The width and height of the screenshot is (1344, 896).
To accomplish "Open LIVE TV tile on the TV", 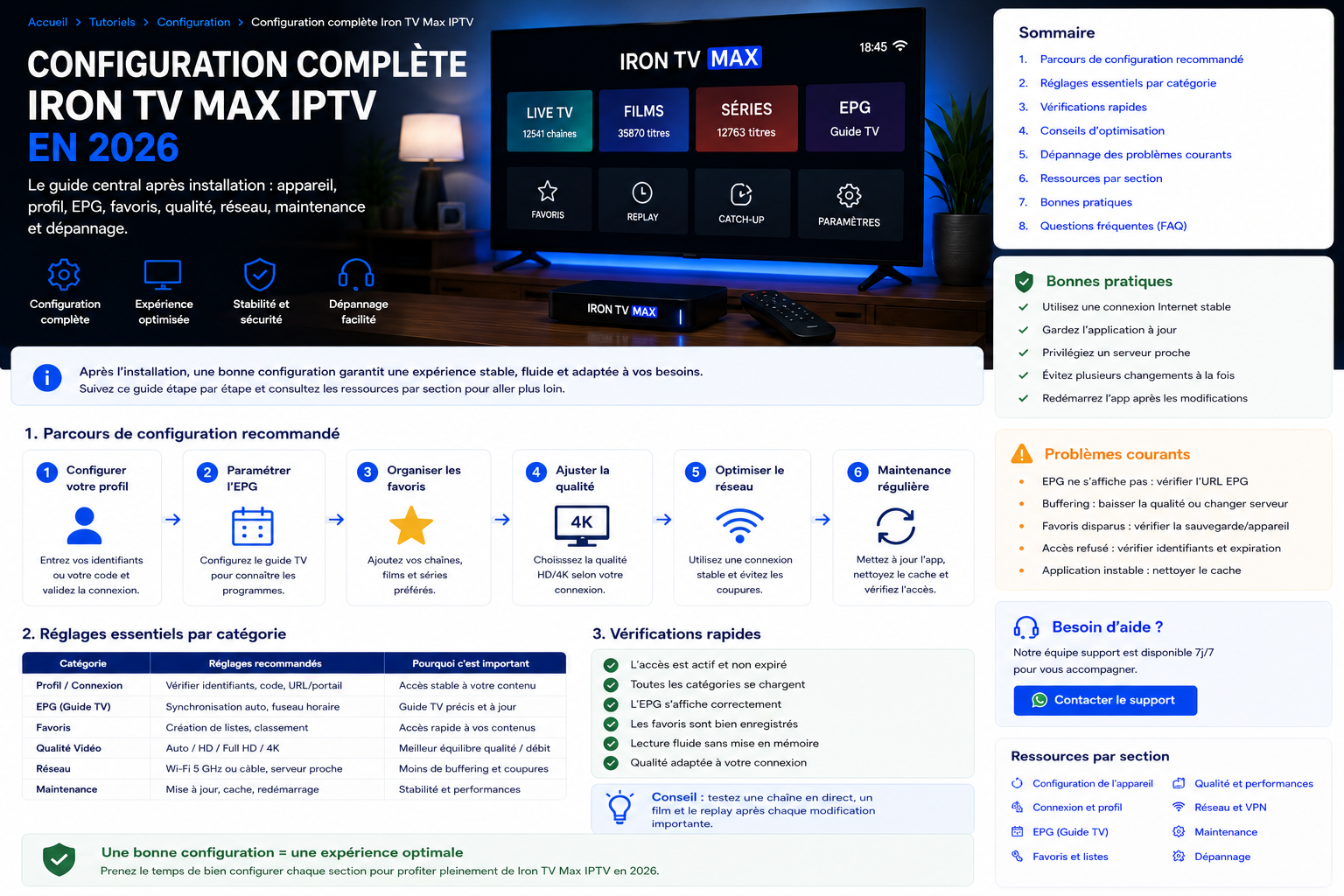I will pos(549,121).
